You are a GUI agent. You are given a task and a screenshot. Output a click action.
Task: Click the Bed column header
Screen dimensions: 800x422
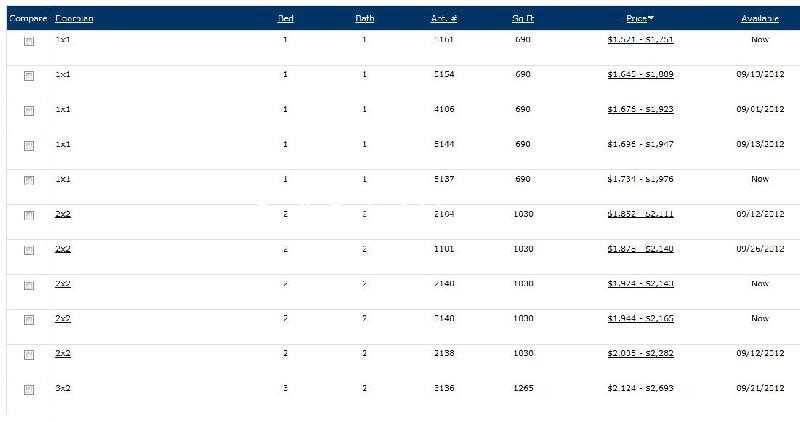(285, 19)
